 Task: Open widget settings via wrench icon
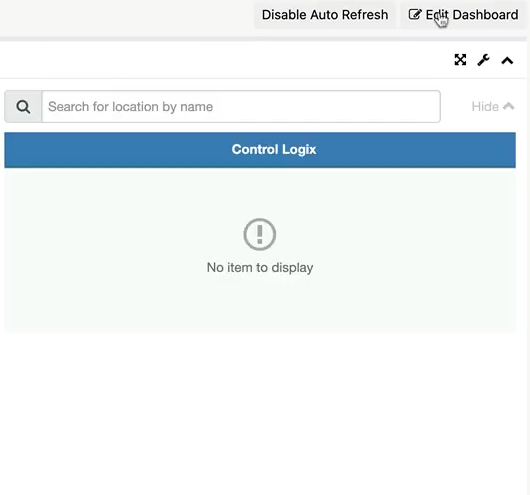[x=483, y=60]
